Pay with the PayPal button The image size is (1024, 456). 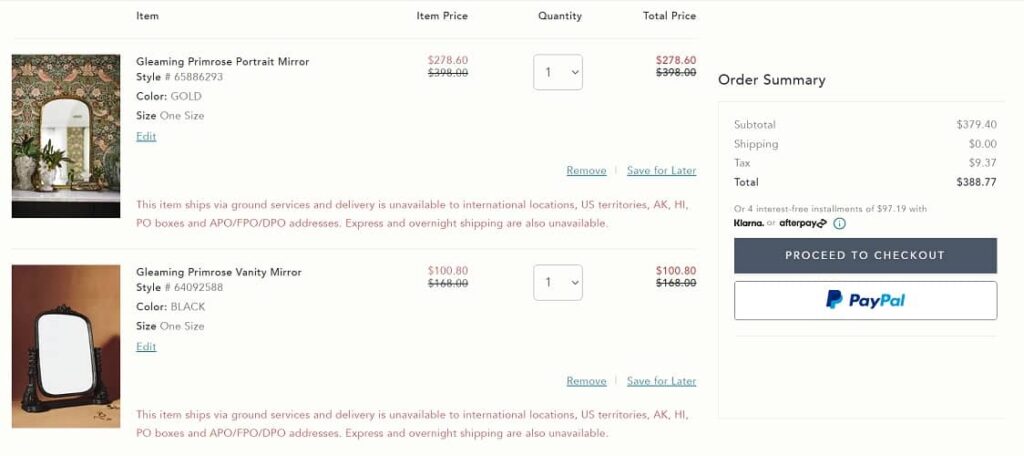tap(865, 300)
